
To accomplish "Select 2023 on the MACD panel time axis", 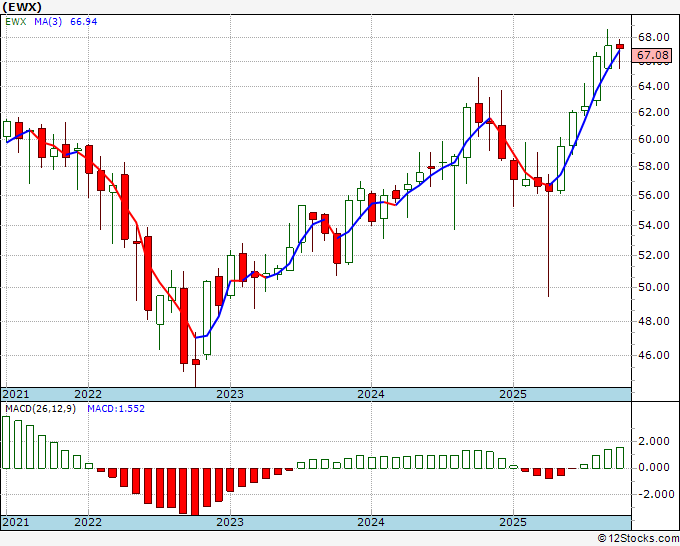I will click(x=230, y=522).
